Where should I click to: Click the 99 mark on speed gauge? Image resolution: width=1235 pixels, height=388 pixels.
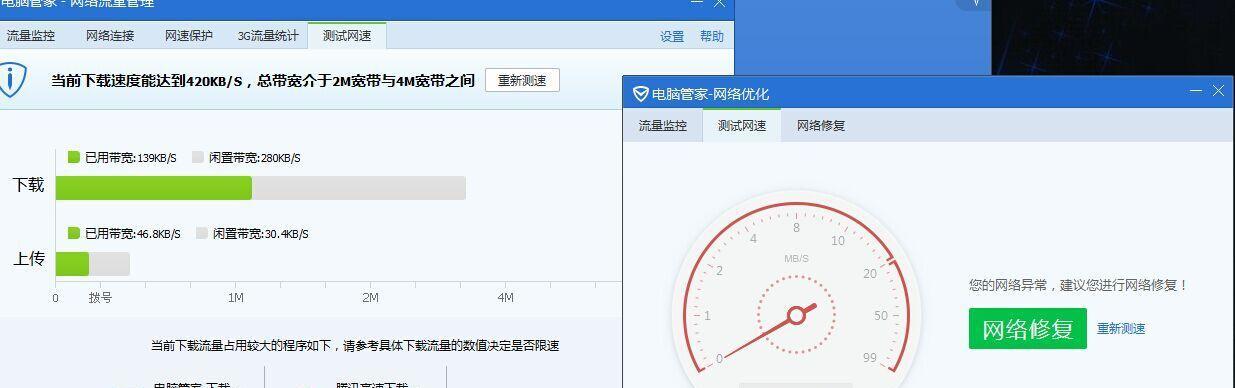(869, 358)
